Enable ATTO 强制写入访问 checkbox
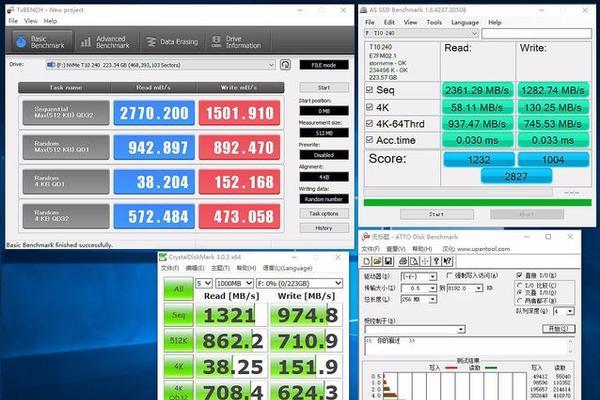 [450, 276]
